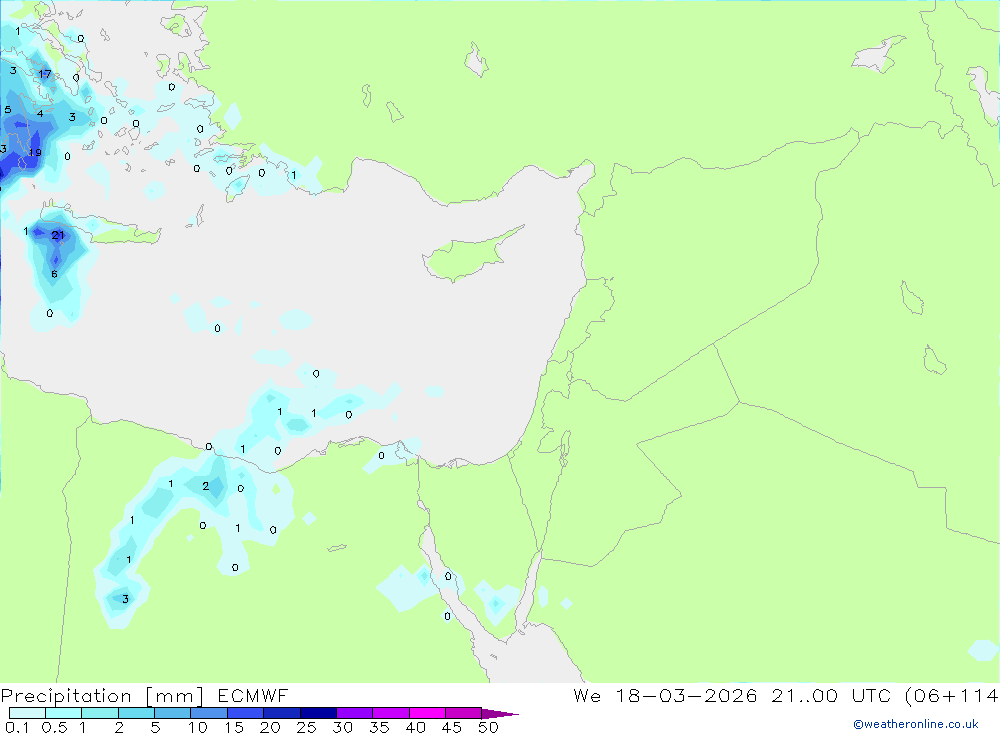Click the legend label '0.1'

pos(17,727)
